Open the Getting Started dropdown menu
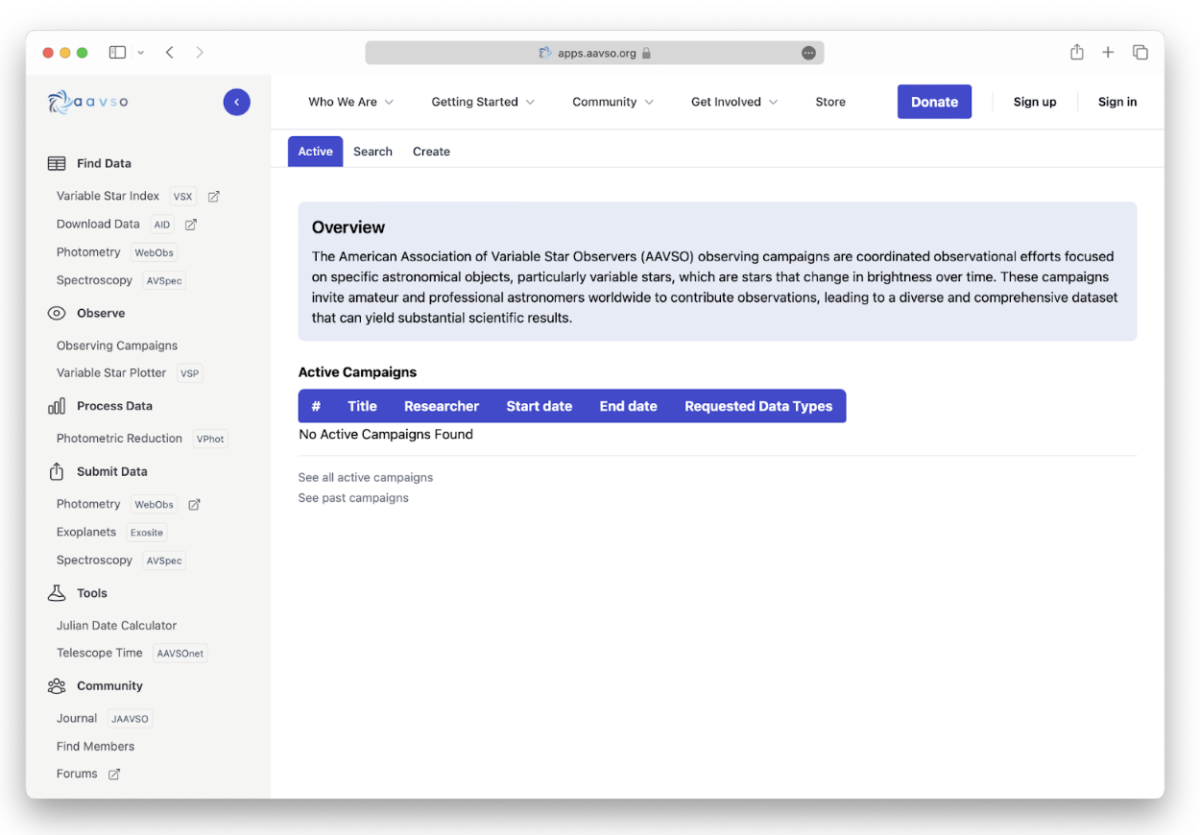 point(482,102)
